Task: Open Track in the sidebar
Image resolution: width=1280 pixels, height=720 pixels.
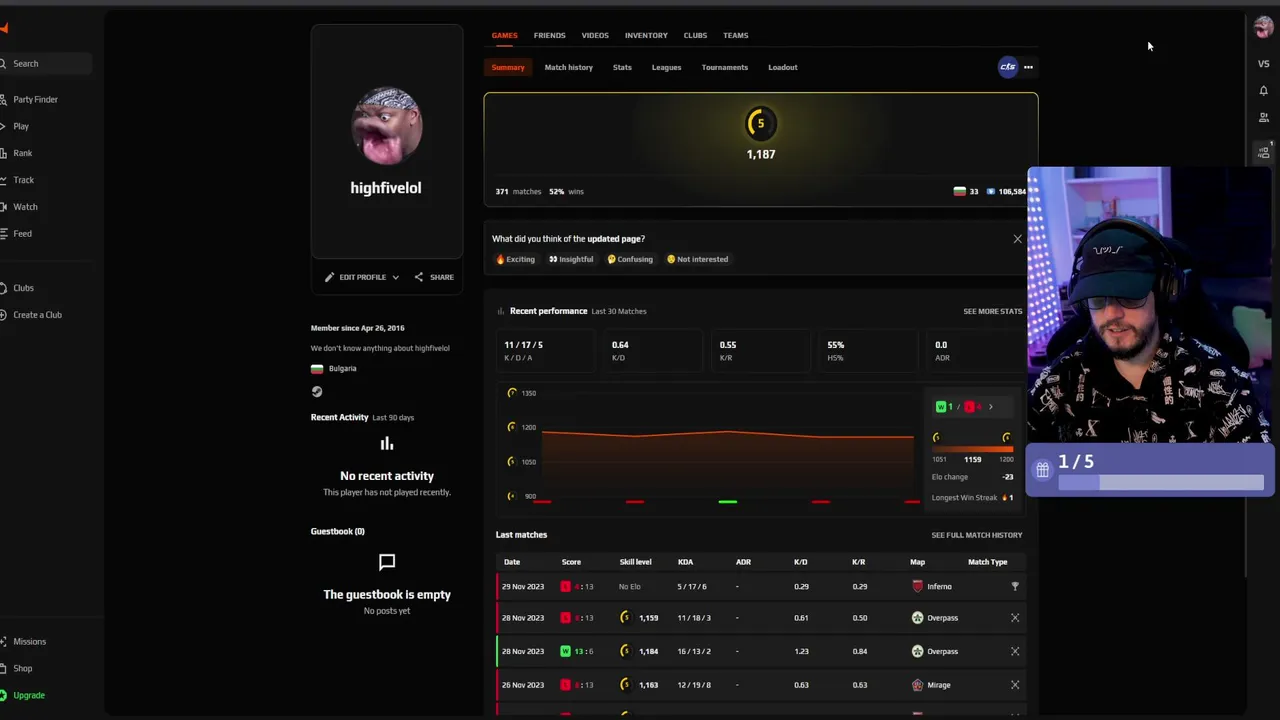Action: point(23,181)
